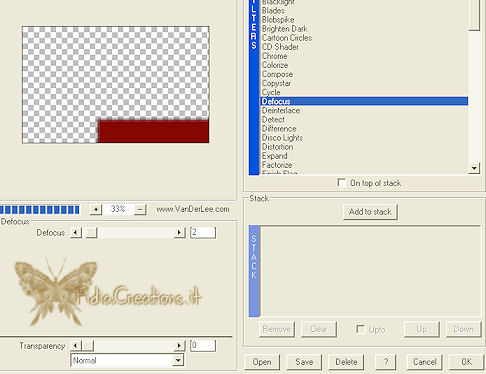Click the Defocus slider thumb
486x374 pixels.
coord(91,232)
